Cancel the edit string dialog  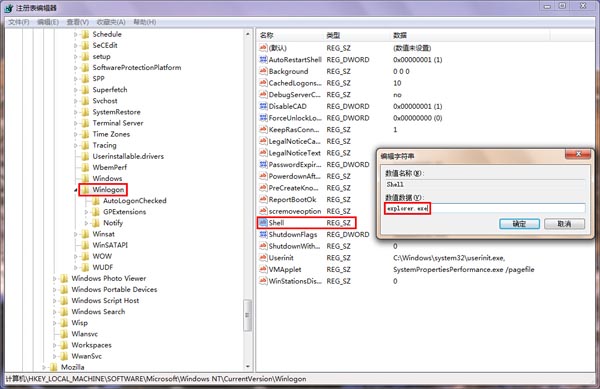tap(564, 224)
